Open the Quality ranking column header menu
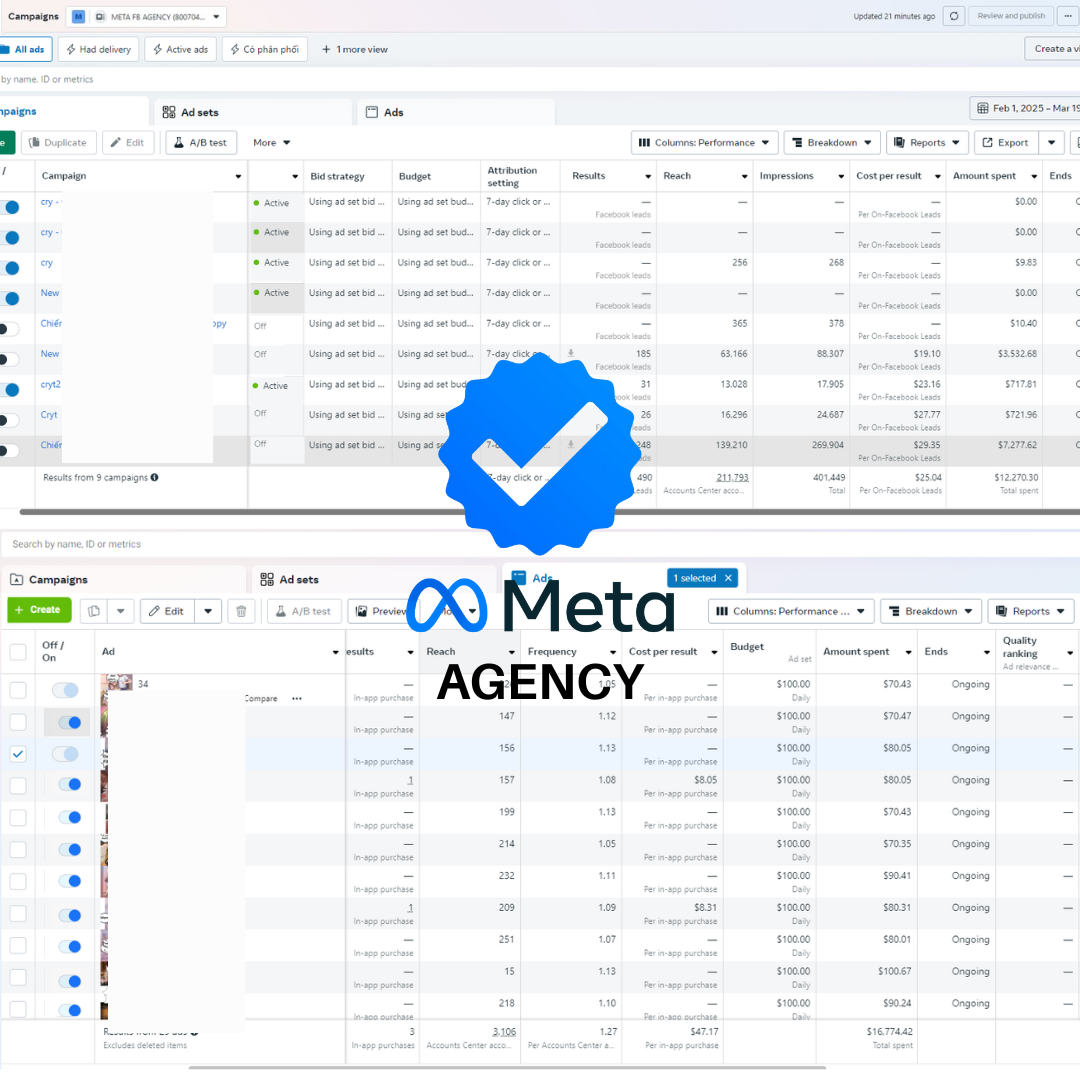 (x=1070, y=653)
